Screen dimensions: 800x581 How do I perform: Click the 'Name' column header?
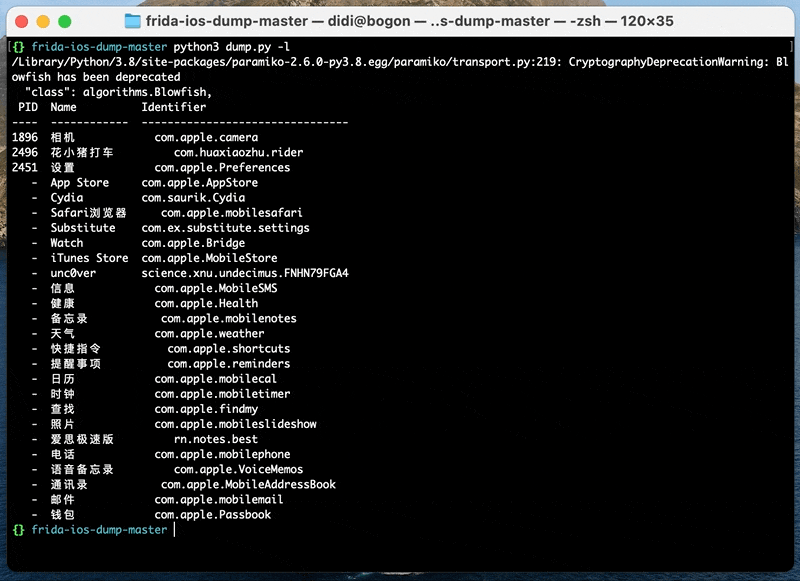point(63,107)
